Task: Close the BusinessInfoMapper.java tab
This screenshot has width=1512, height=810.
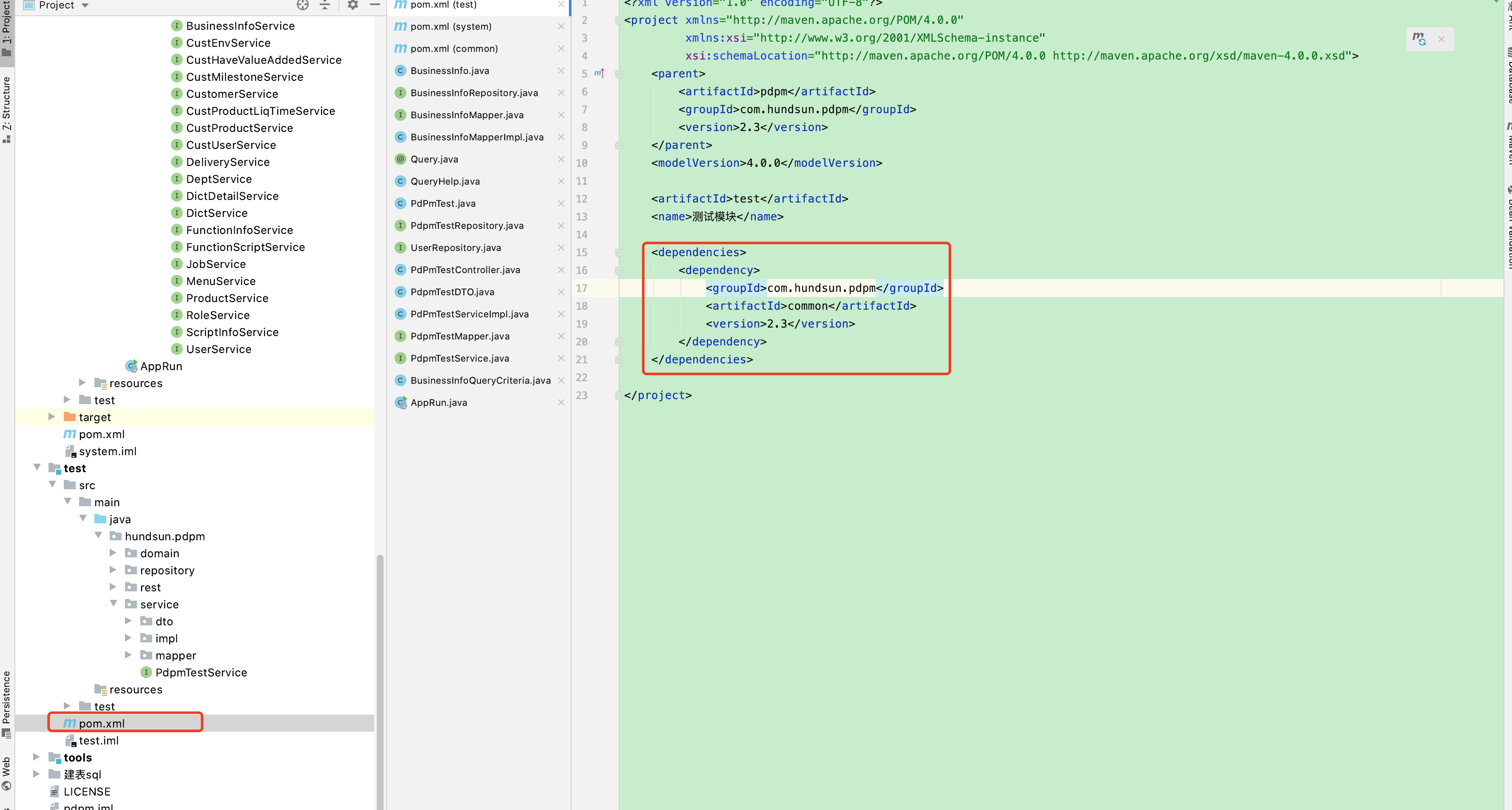Action: pyautogui.click(x=561, y=115)
